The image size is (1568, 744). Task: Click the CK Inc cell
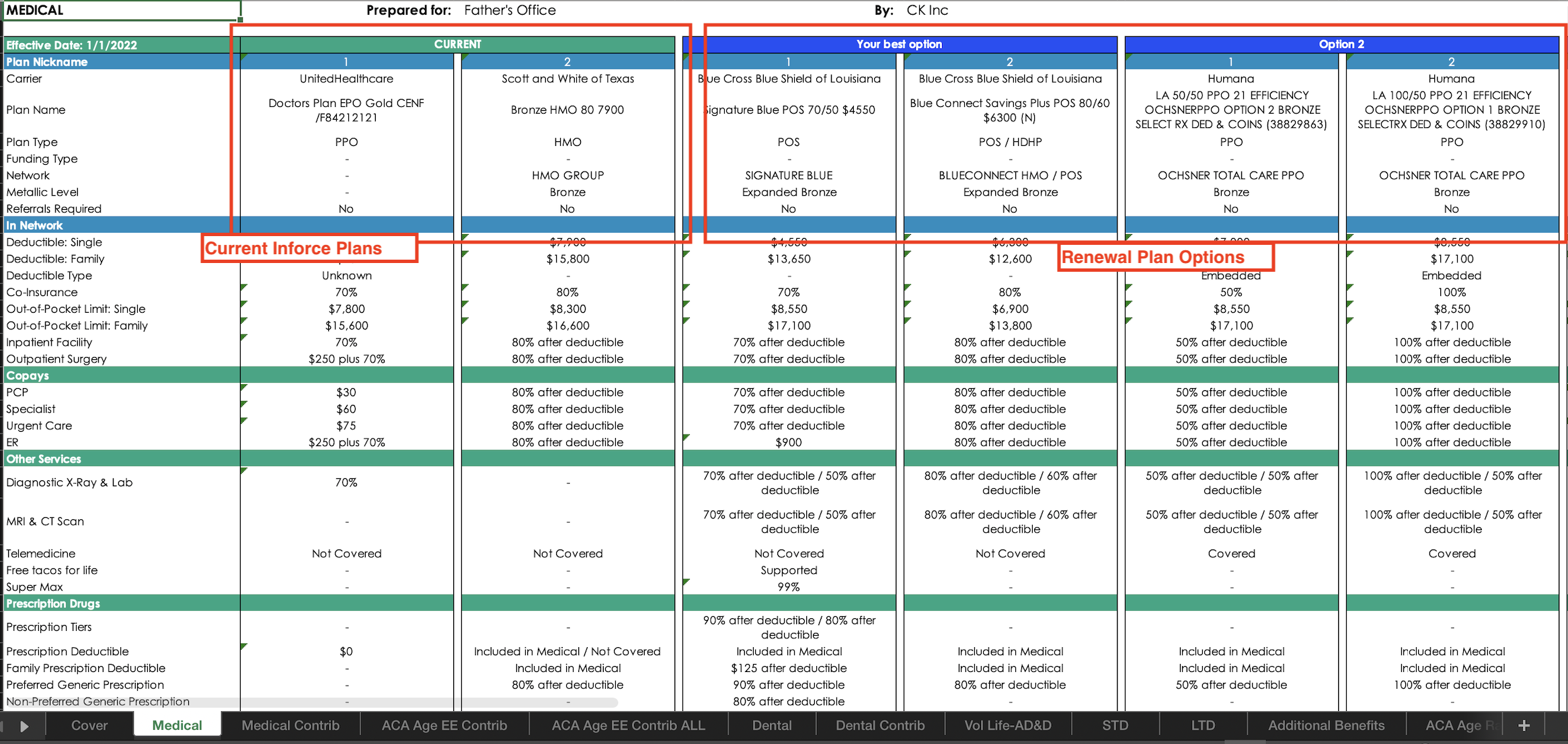927,10
